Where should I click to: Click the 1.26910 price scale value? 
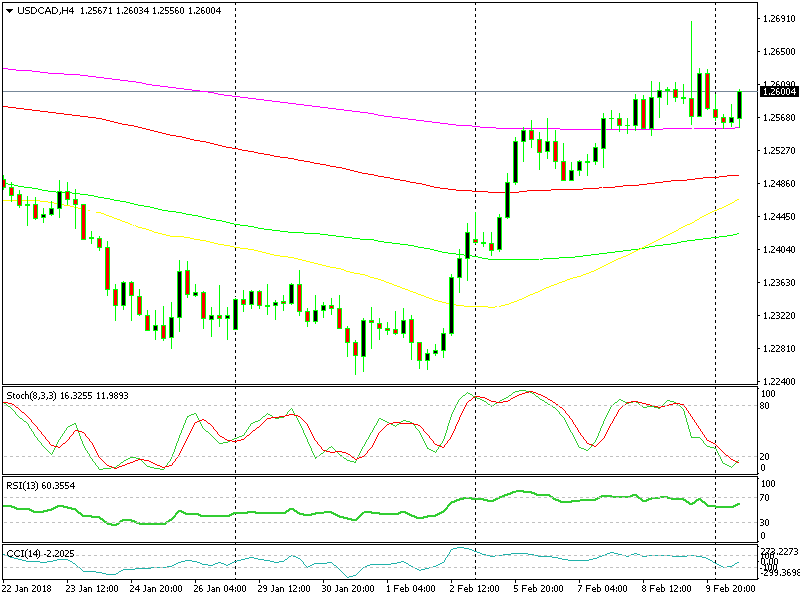coord(779,19)
